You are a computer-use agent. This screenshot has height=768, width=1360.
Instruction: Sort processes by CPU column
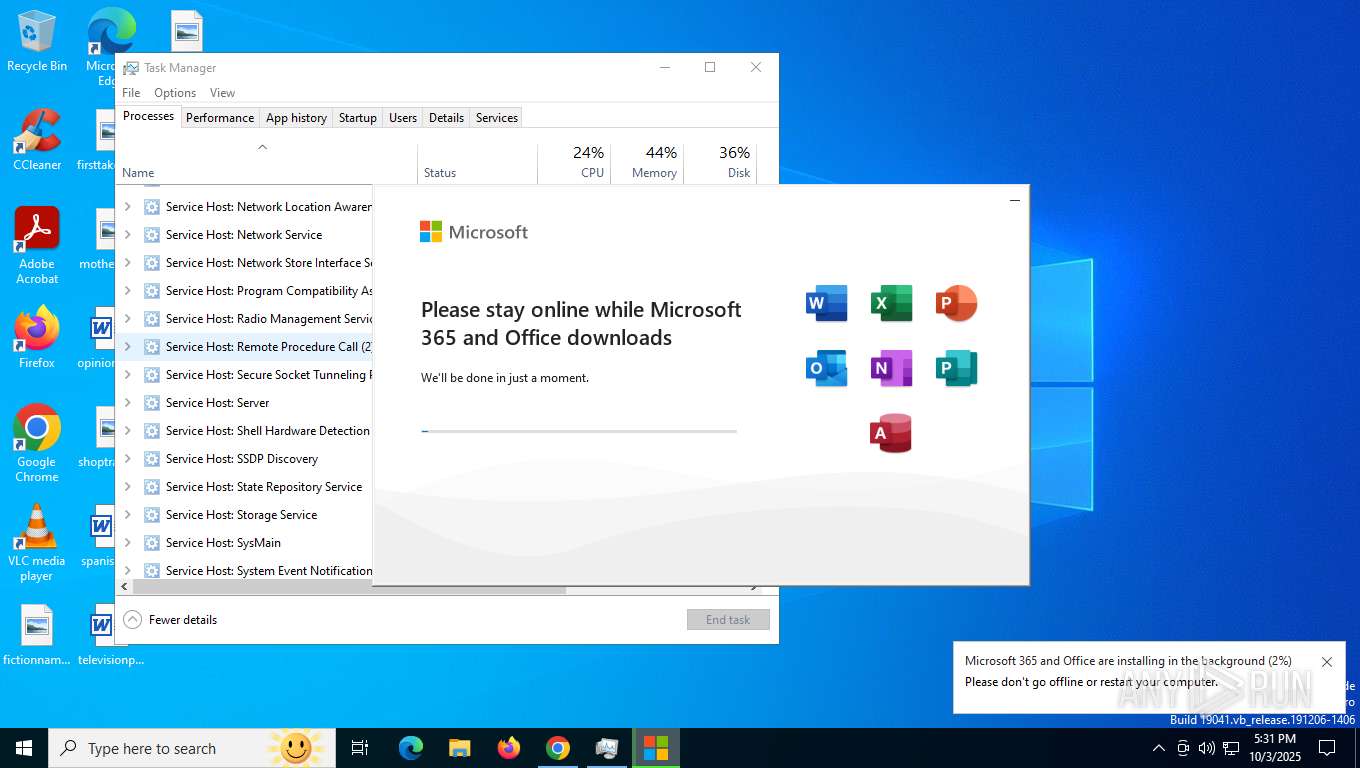[574, 164]
